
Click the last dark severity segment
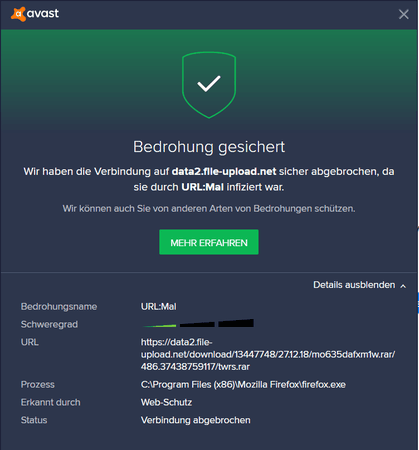tap(236, 323)
